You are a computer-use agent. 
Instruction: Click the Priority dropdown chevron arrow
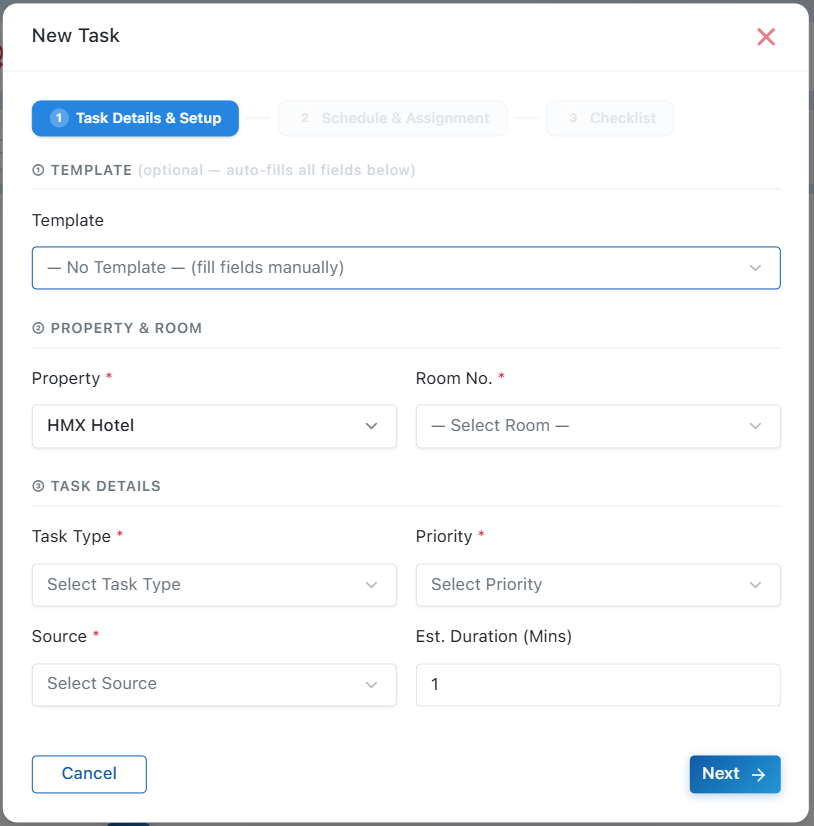755,585
